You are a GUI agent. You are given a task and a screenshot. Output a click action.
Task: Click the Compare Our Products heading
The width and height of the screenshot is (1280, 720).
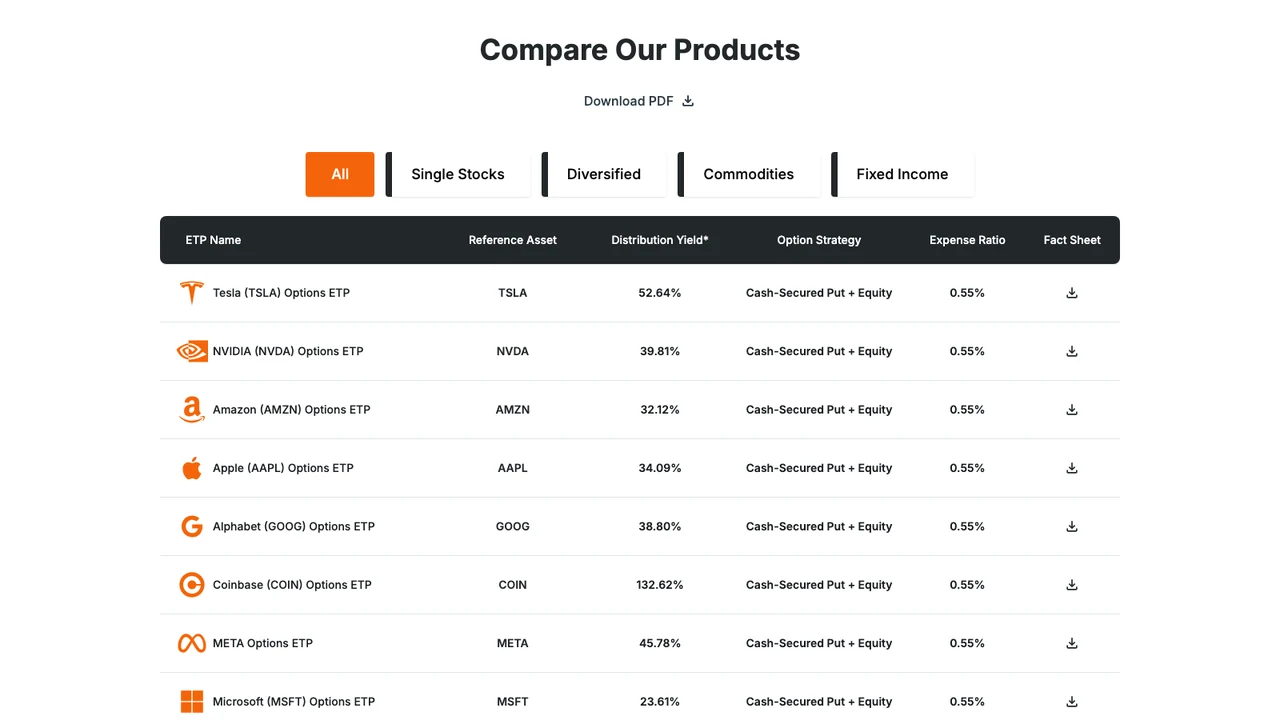coord(640,50)
